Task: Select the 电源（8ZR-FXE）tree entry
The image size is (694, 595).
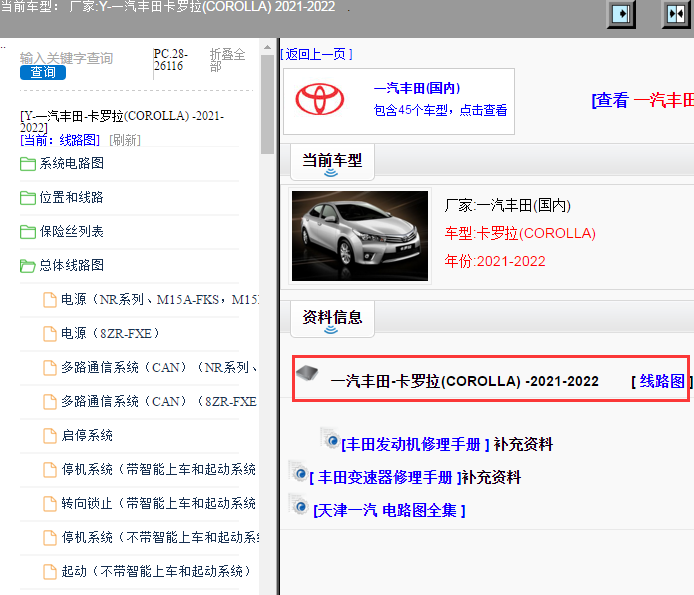Action: [x=110, y=333]
